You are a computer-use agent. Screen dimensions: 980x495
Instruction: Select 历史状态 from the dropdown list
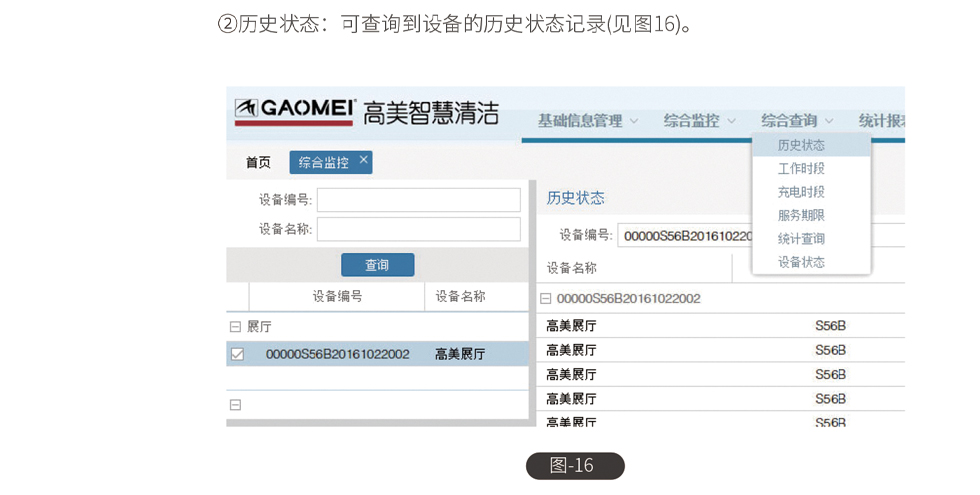801,146
